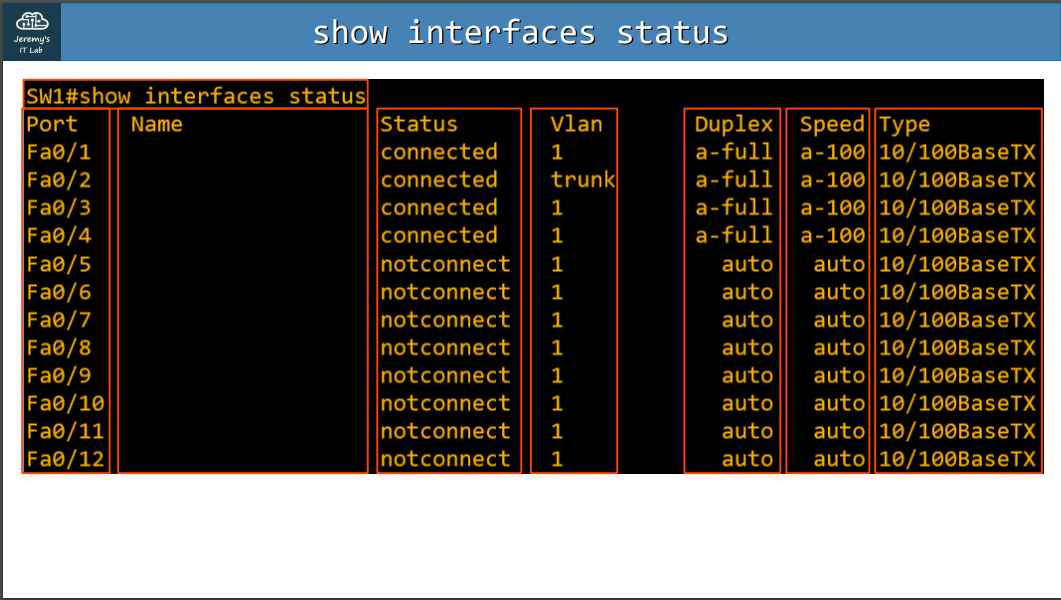Click the Type column header
This screenshot has width=1061, height=600.
pos(904,124)
